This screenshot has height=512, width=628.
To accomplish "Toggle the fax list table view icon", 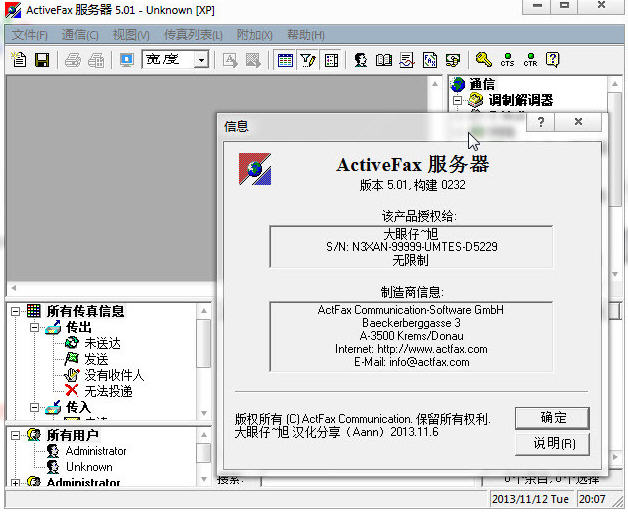I will tap(285, 60).
